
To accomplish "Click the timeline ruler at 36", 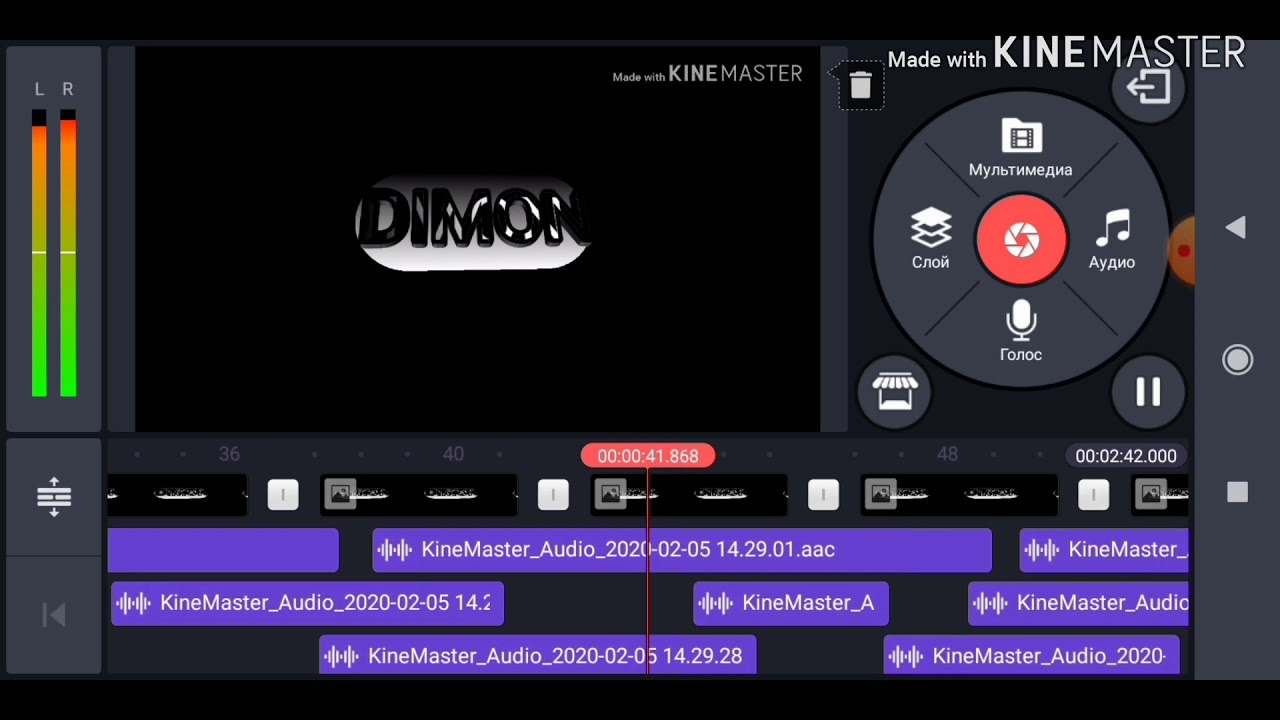I will coord(229,454).
